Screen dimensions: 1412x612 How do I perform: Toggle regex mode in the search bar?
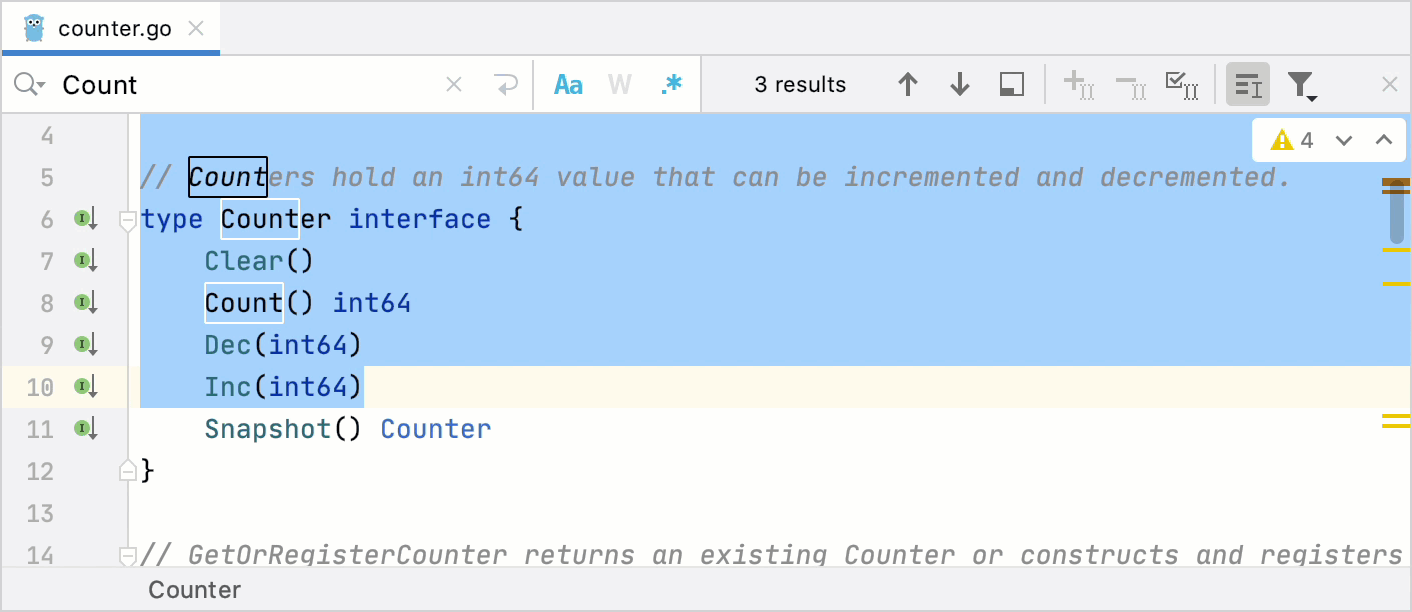pyautogui.click(x=671, y=84)
